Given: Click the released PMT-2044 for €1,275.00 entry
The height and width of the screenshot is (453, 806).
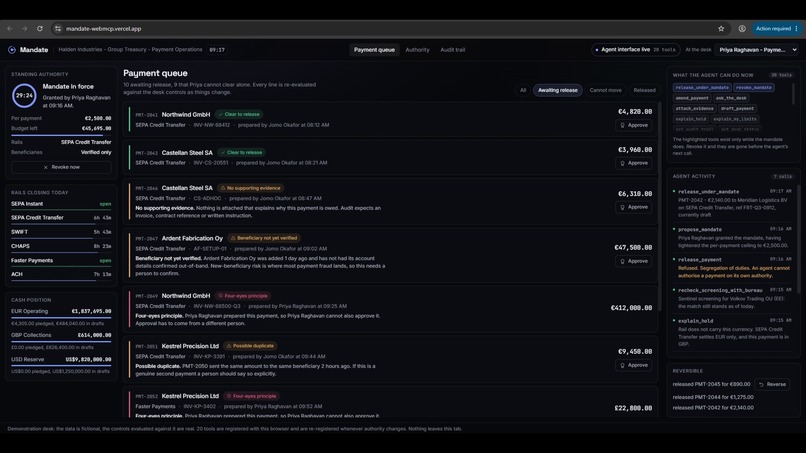Looking at the screenshot, I should point(713,397).
